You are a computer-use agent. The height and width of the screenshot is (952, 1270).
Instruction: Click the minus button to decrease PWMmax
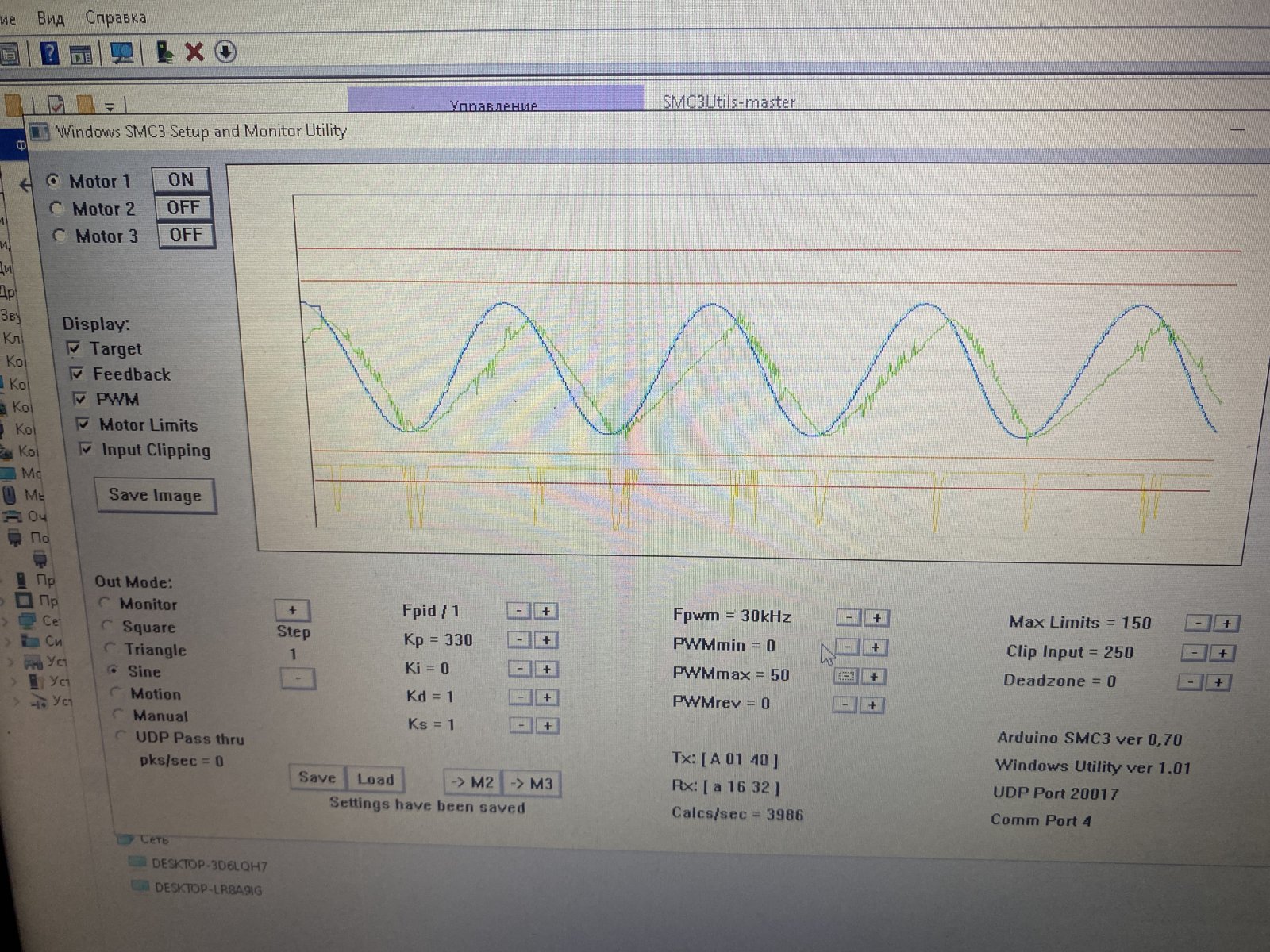point(847,676)
